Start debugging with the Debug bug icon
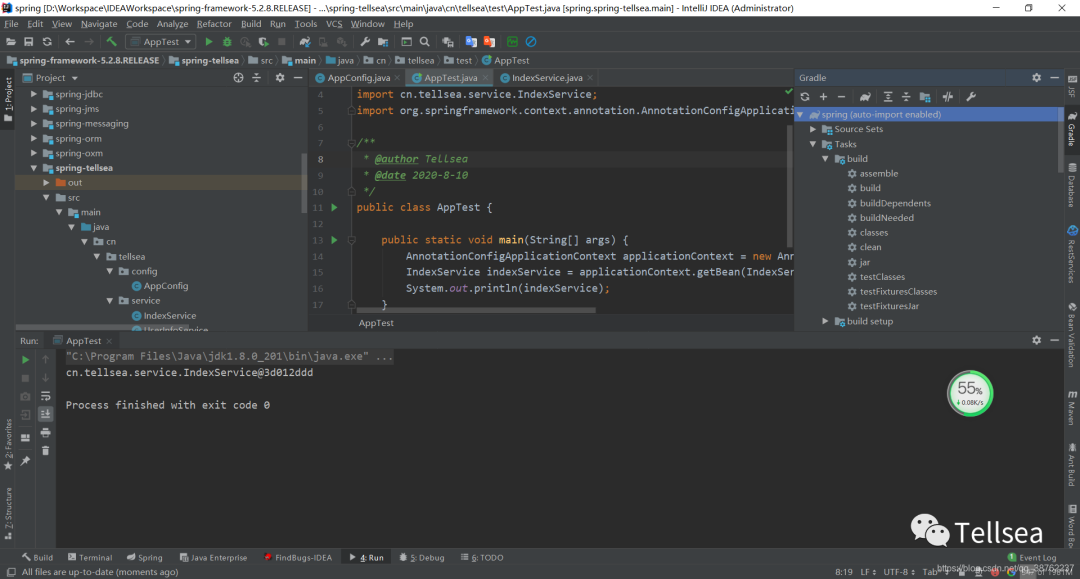 (227, 42)
